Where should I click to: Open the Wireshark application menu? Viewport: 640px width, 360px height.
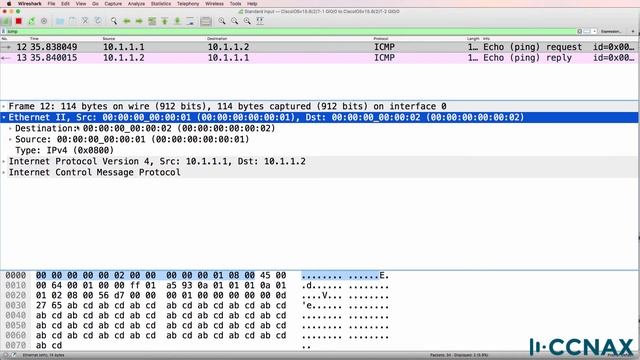29,4
